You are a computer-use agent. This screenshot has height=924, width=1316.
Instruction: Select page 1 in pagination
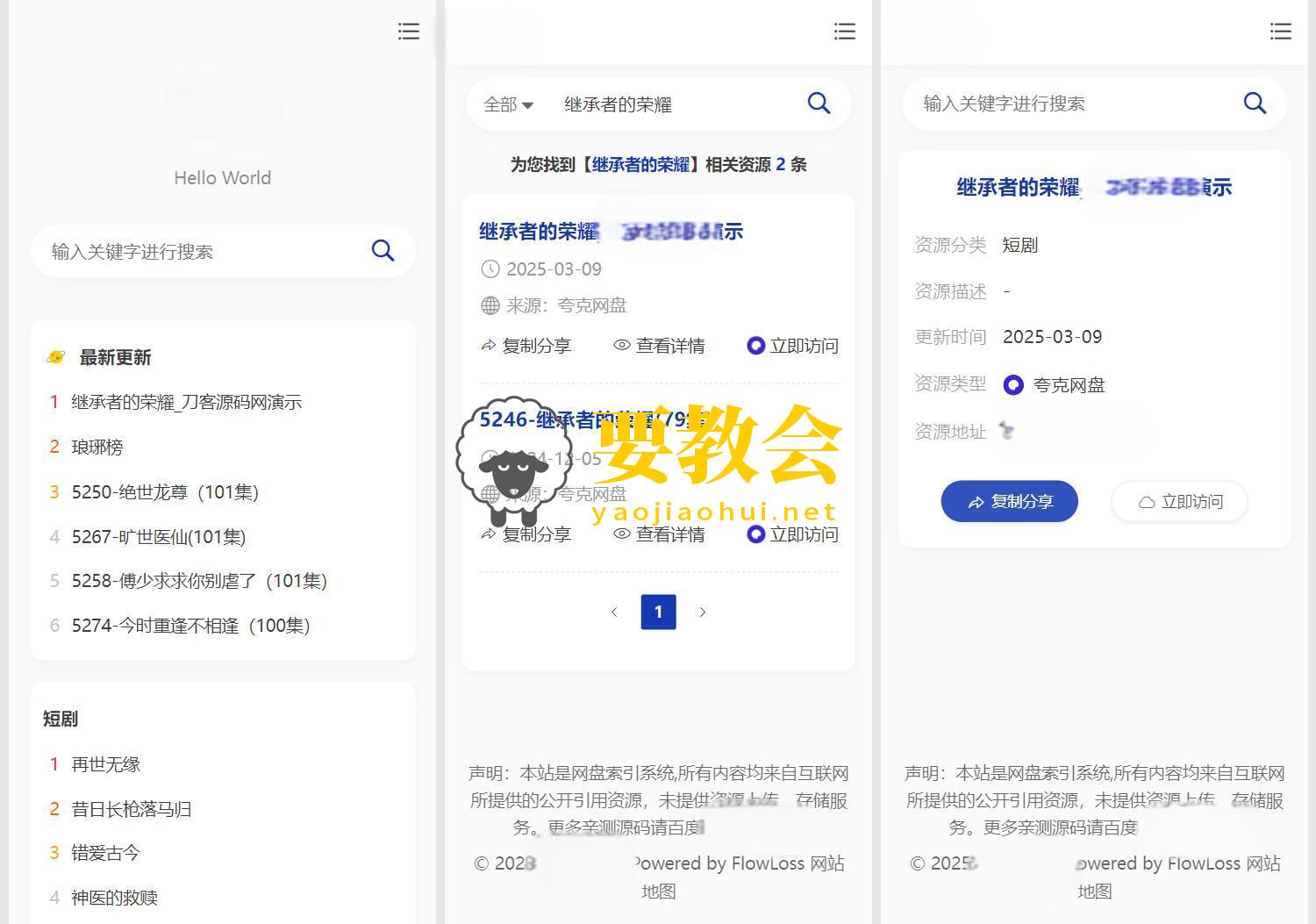pyautogui.click(x=658, y=612)
